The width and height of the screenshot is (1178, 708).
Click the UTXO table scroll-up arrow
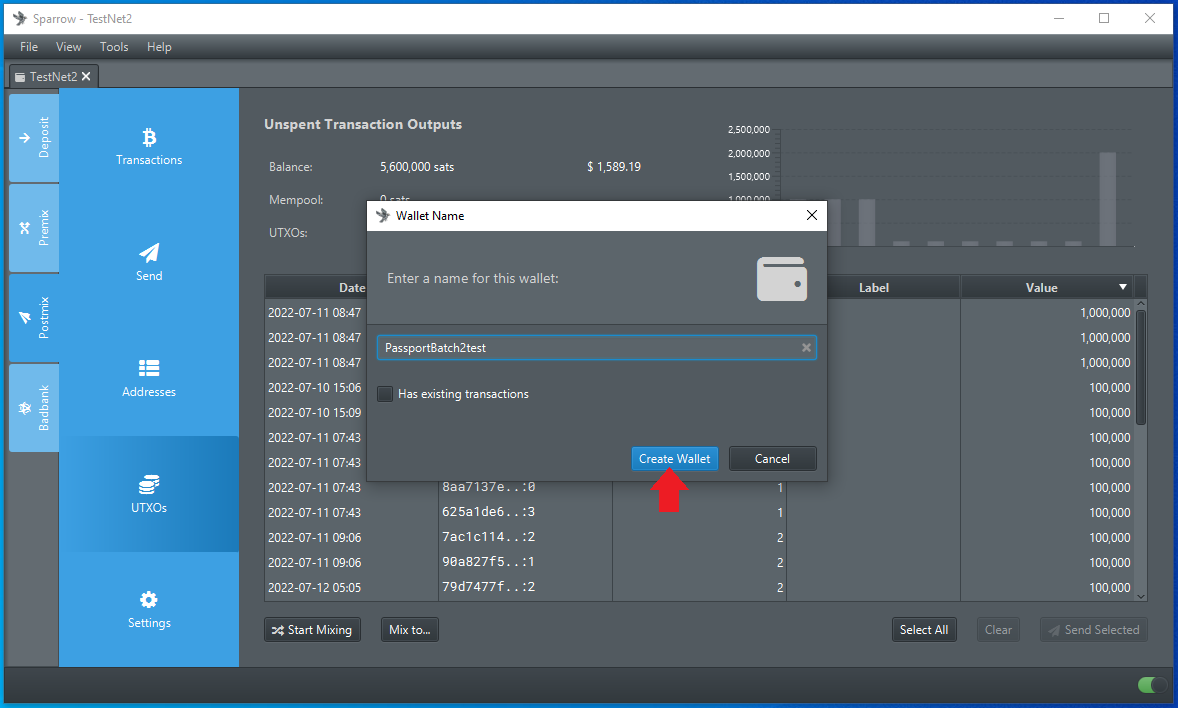point(1141,304)
